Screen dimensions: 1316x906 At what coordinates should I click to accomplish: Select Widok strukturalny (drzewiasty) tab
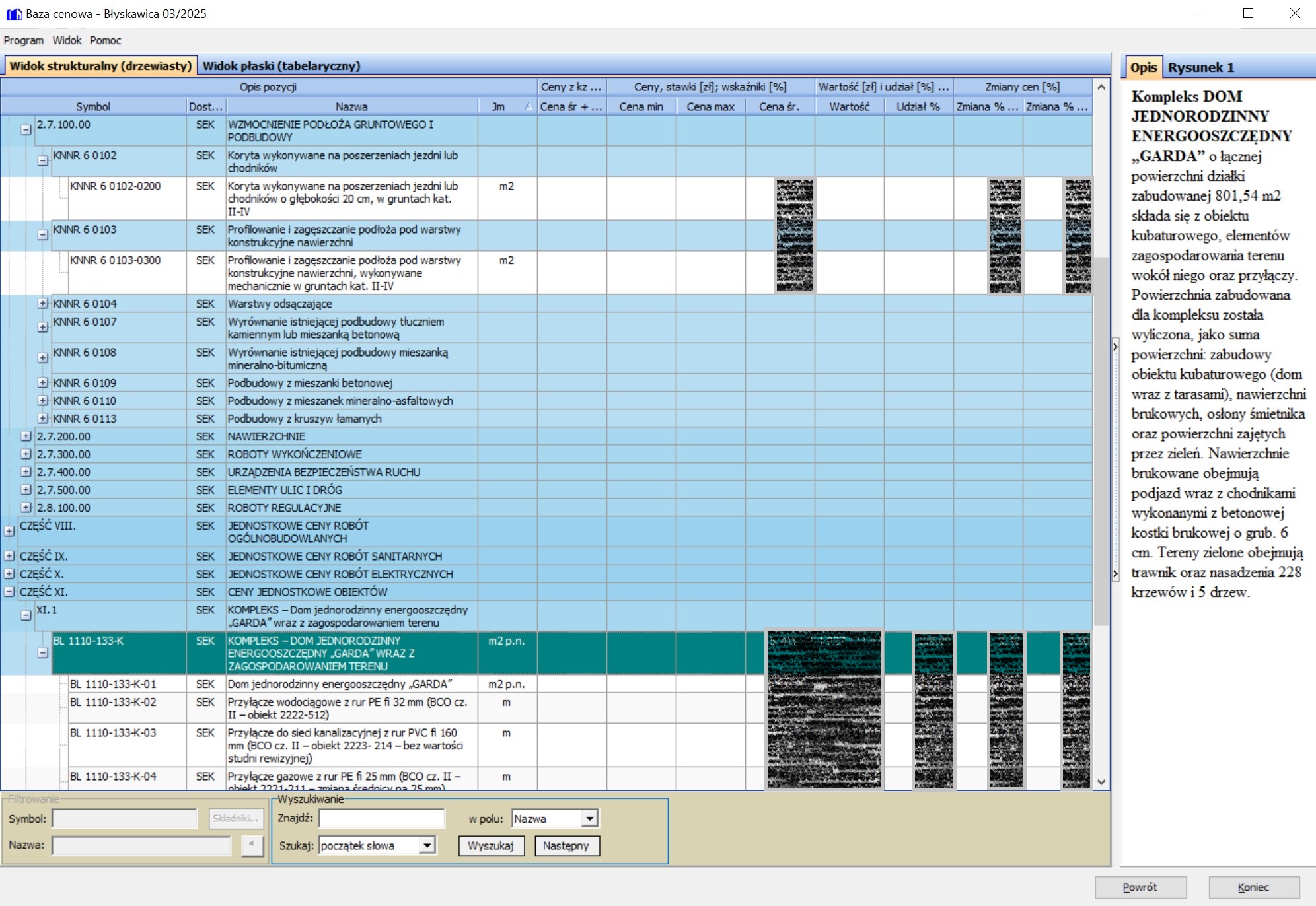pyautogui.click(x=100, y=66)
